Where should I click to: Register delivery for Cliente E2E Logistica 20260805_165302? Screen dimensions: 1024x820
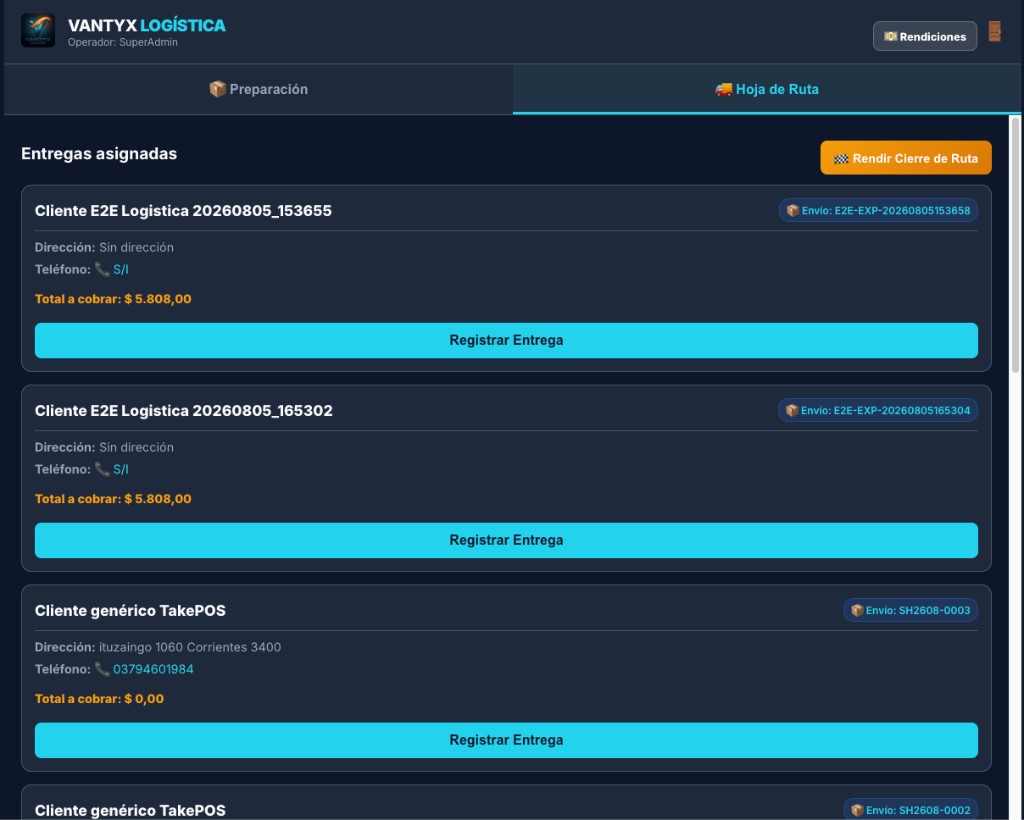pos(506,540)
